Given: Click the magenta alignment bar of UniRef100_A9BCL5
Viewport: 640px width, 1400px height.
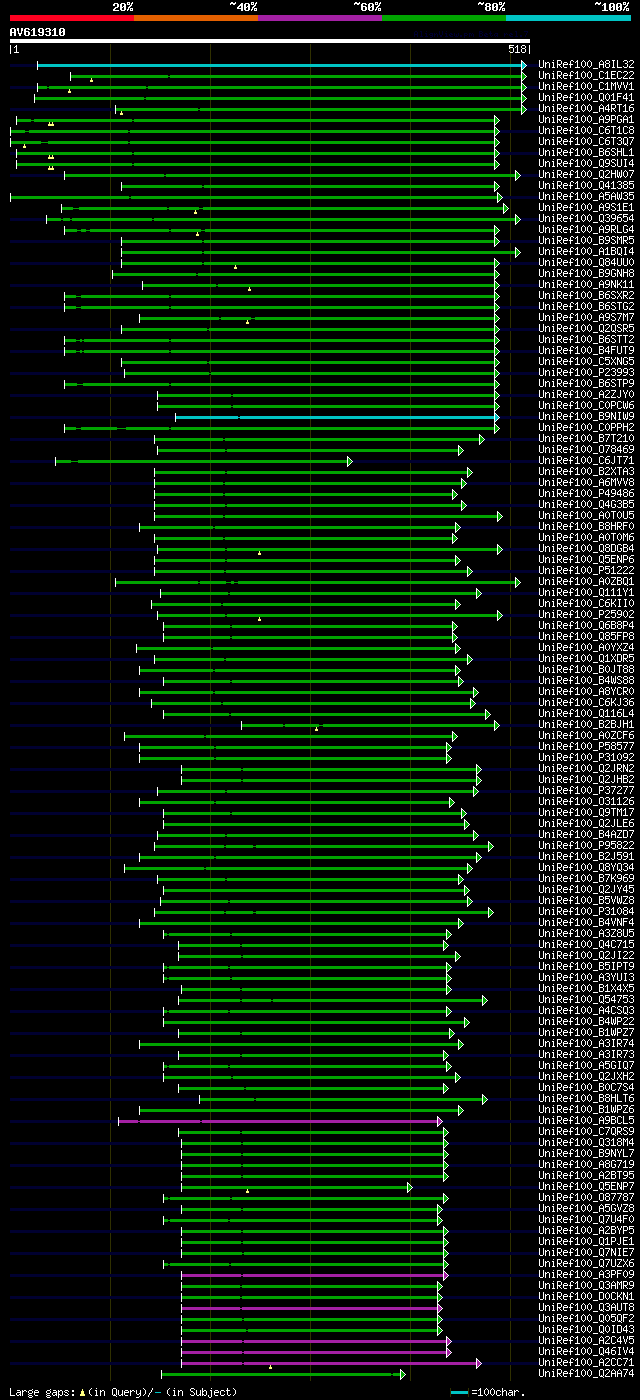Looking at the screenshot, I should tap(278, 1121).
